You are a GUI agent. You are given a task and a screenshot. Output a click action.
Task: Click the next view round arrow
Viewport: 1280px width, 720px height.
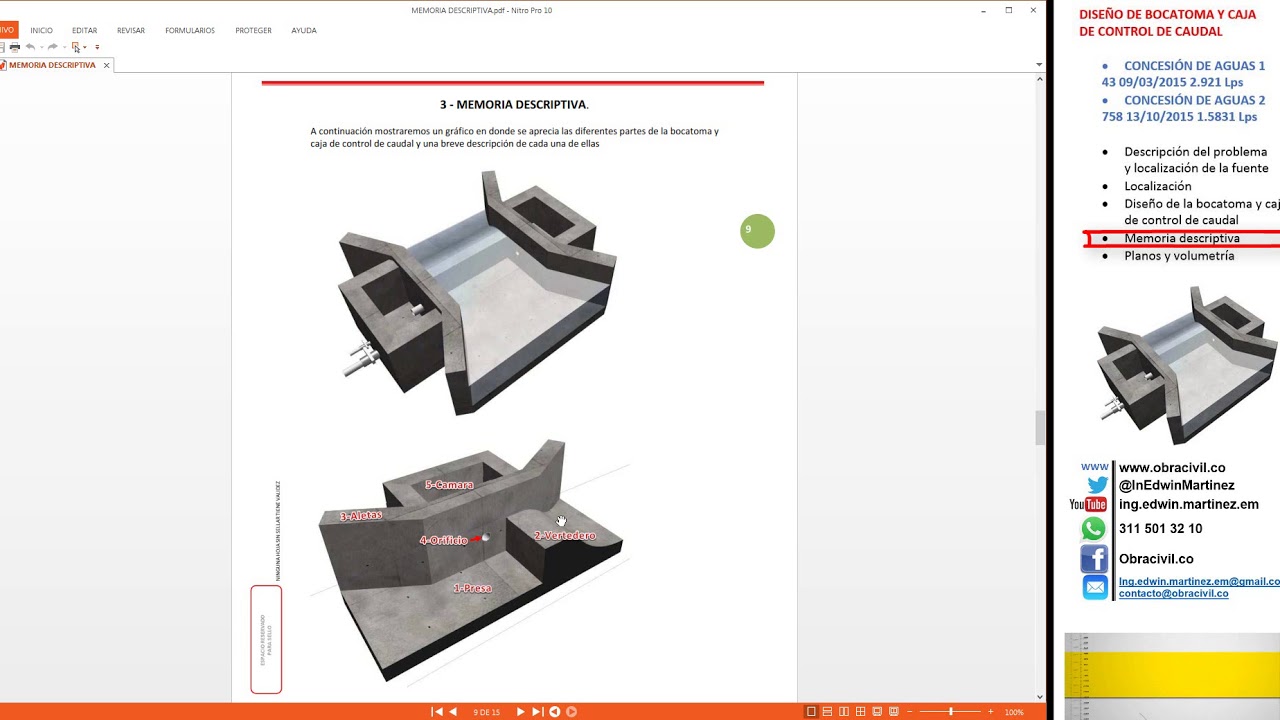pyautogui.click(x=572, y=711)
